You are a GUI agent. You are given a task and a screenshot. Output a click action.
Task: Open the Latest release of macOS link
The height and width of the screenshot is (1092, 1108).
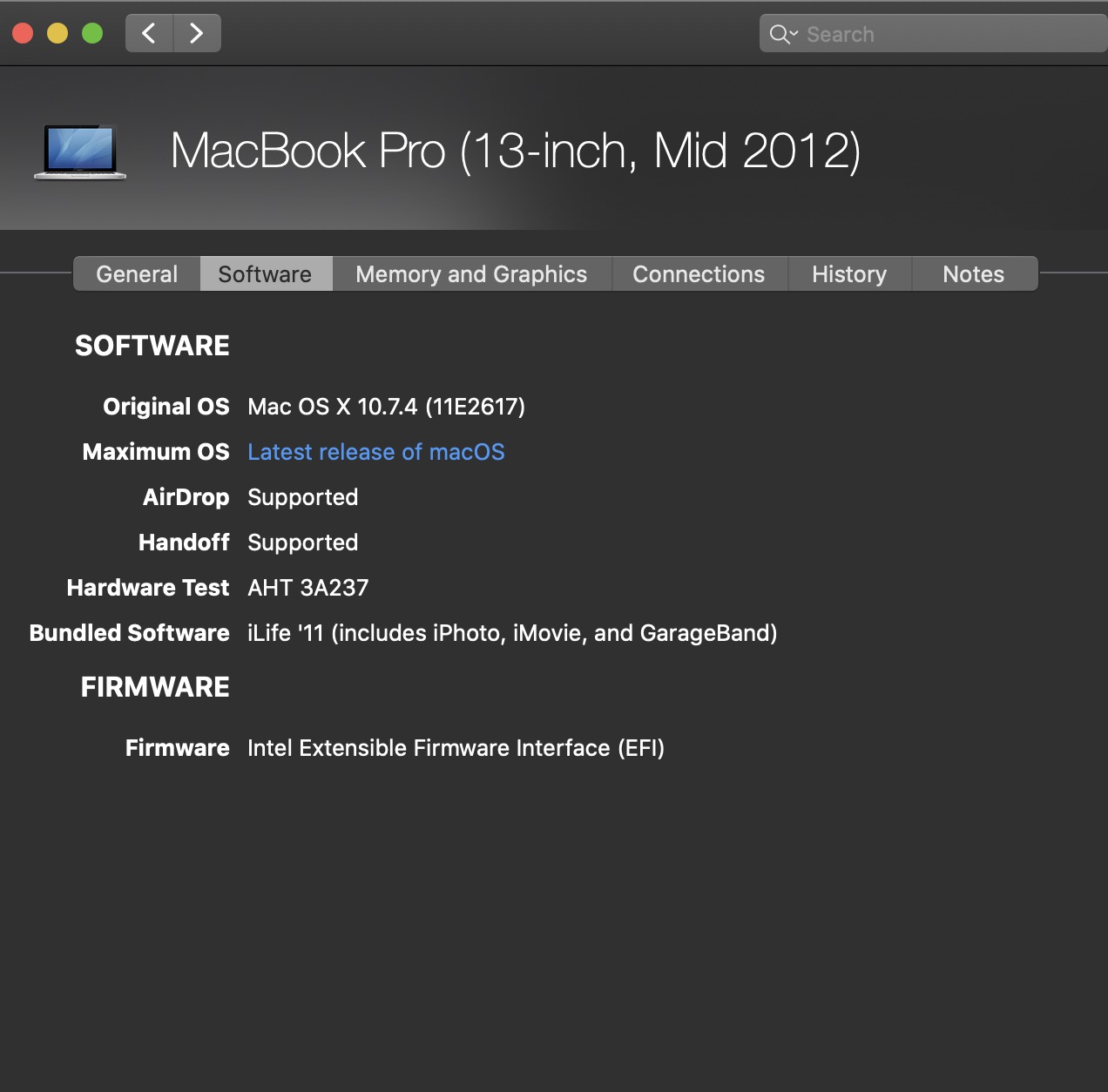click(x=376, y=452)
